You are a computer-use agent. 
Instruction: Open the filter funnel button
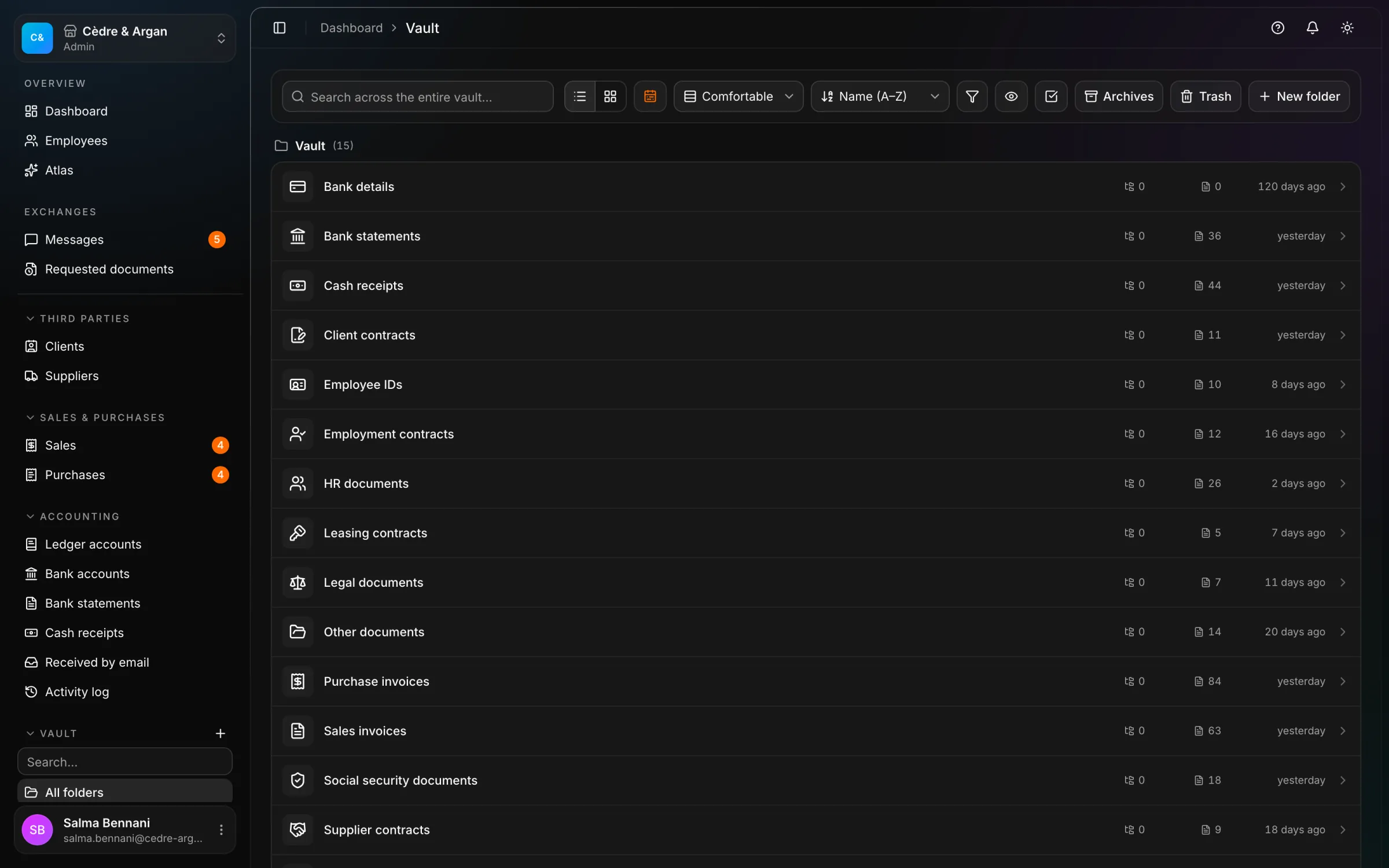pos(972,96)
